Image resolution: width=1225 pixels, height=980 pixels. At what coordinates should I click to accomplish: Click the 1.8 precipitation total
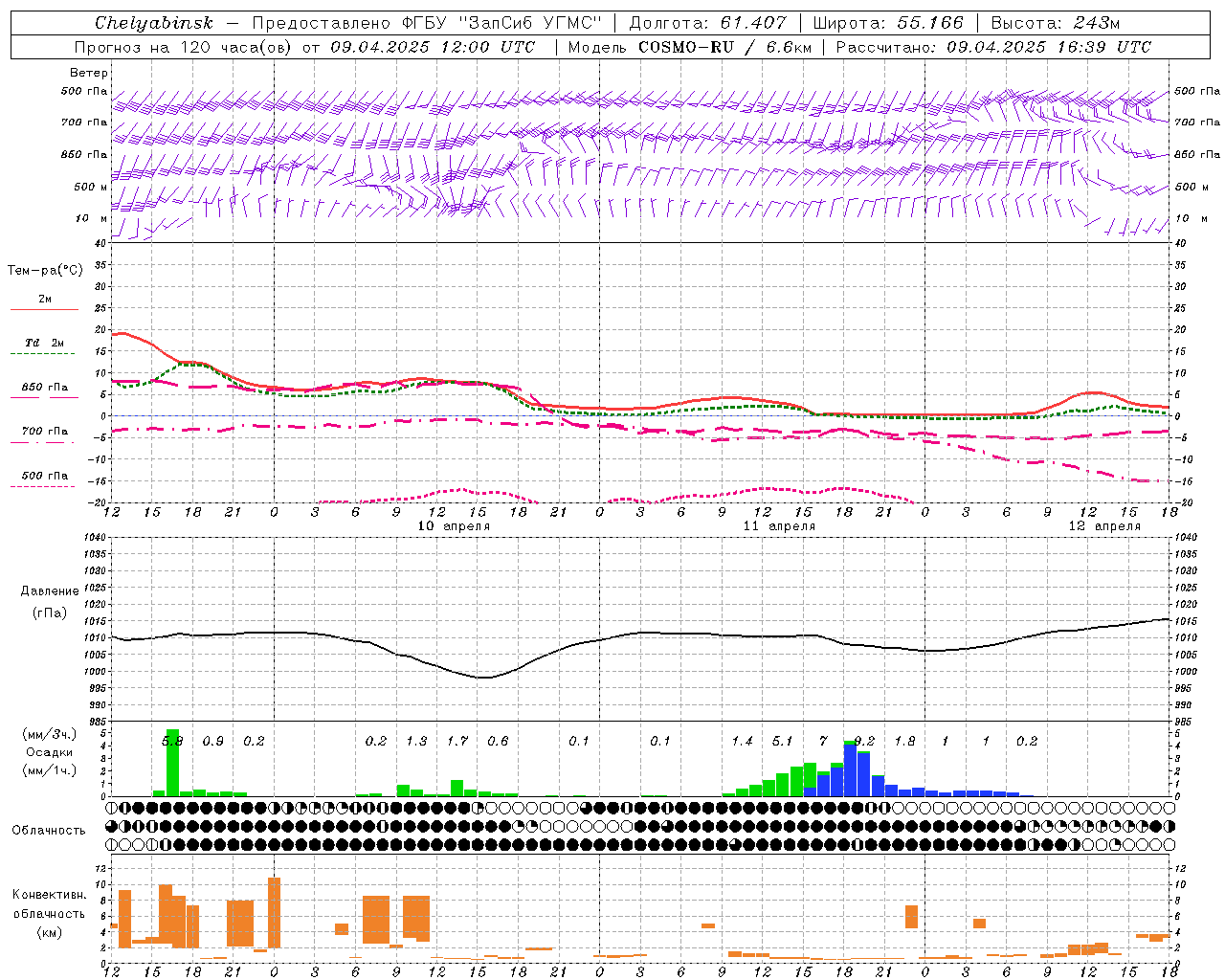(904, 742)
